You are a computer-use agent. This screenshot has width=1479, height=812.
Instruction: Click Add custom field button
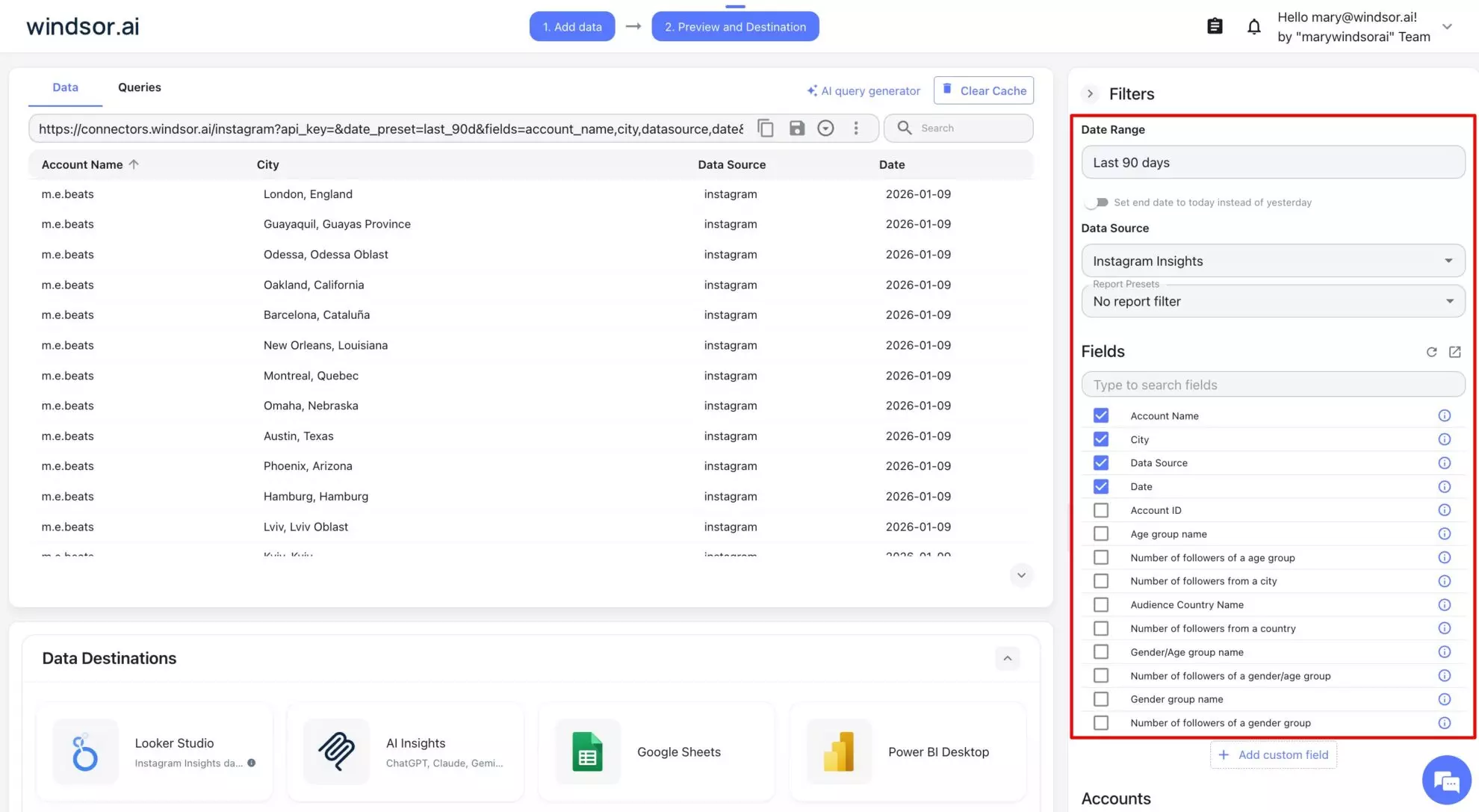pos(1273,754)
